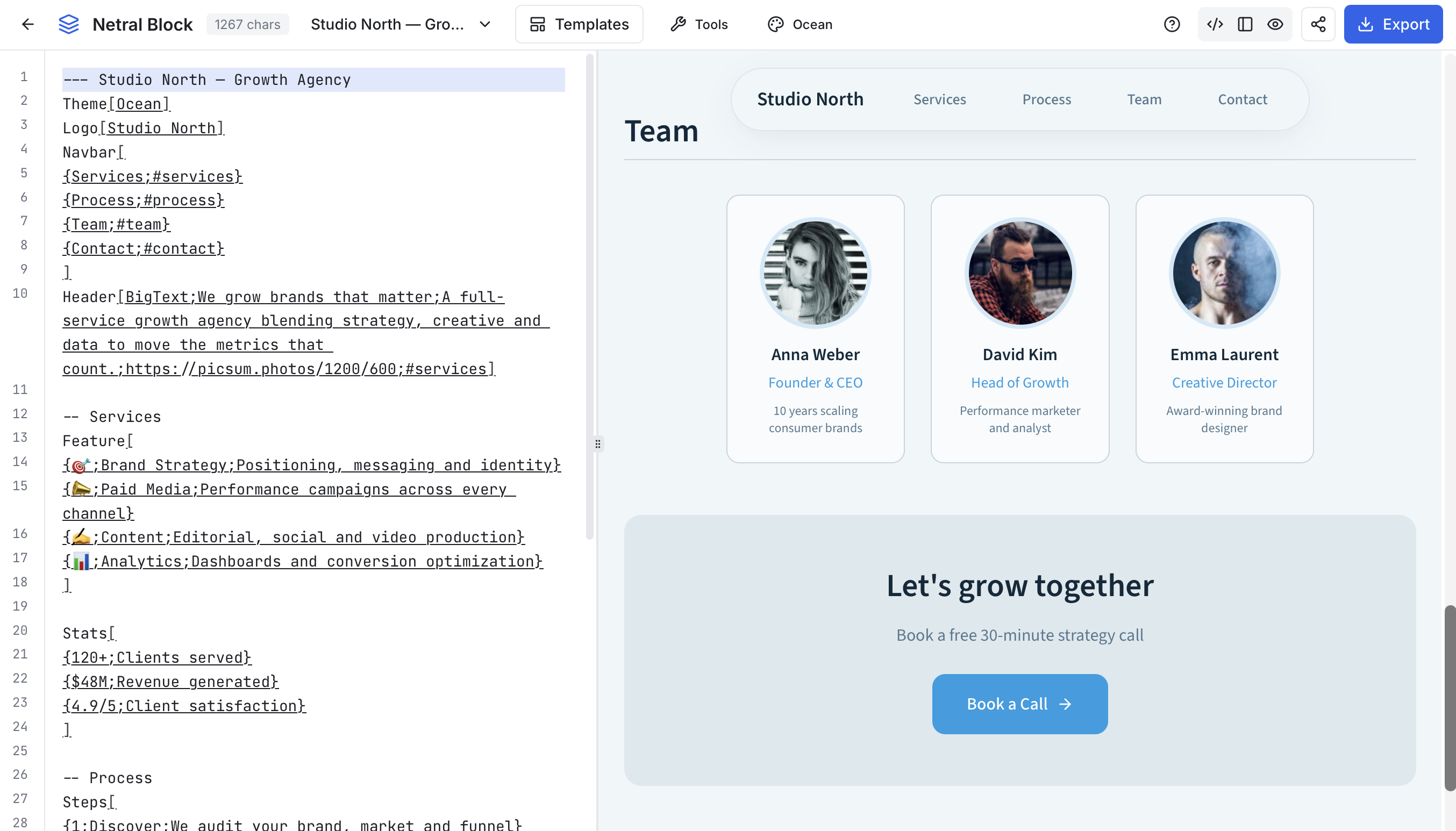Click editor line 1 title text
1456x831 pixels.
[x=206, y=80]
